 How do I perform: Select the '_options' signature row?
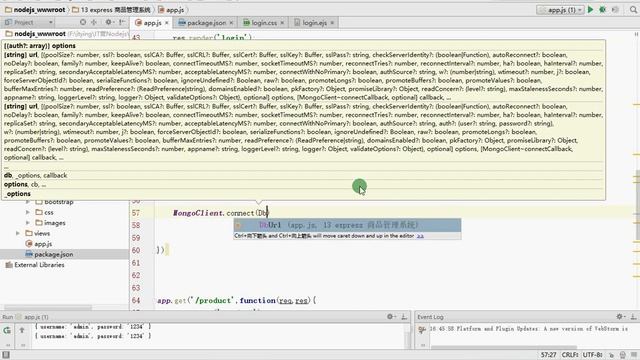click(x=304, y=194)
